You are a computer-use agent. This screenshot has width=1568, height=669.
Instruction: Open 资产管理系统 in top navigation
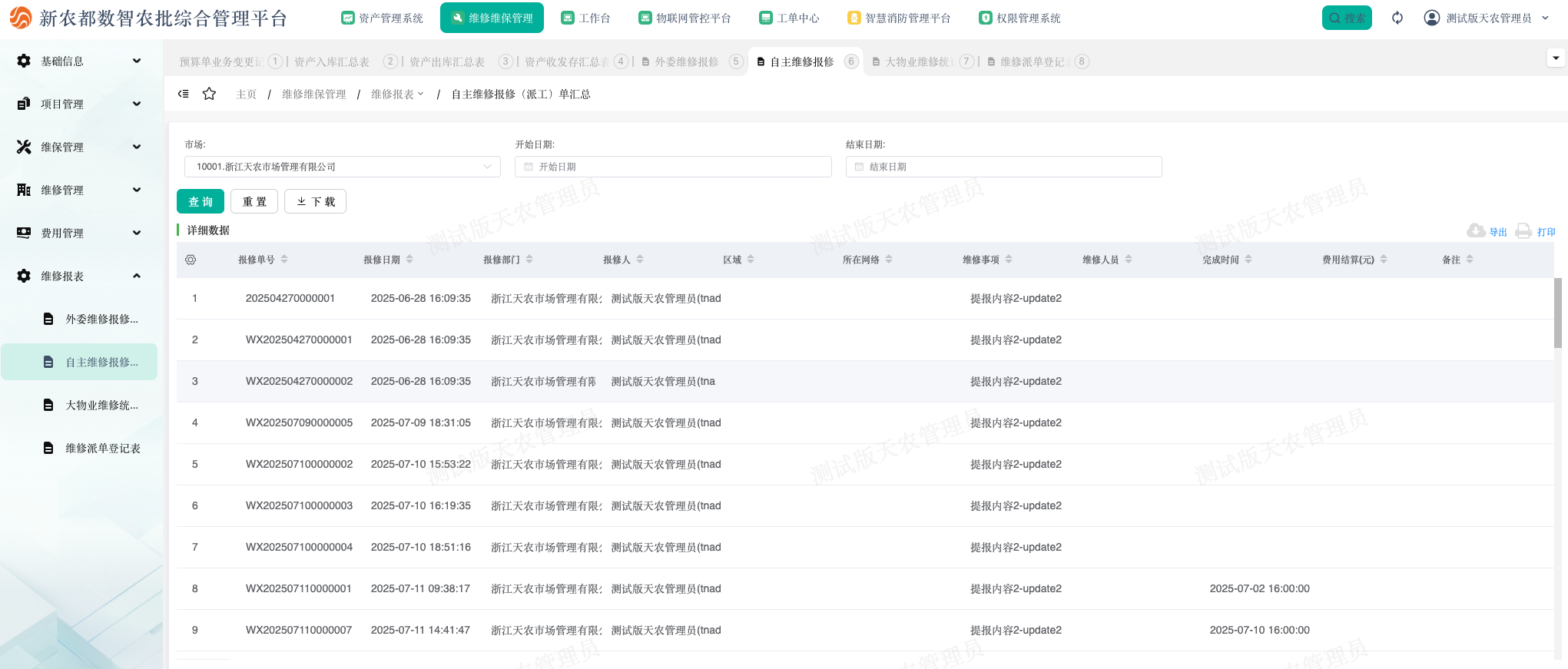click(x=382, y=18)
